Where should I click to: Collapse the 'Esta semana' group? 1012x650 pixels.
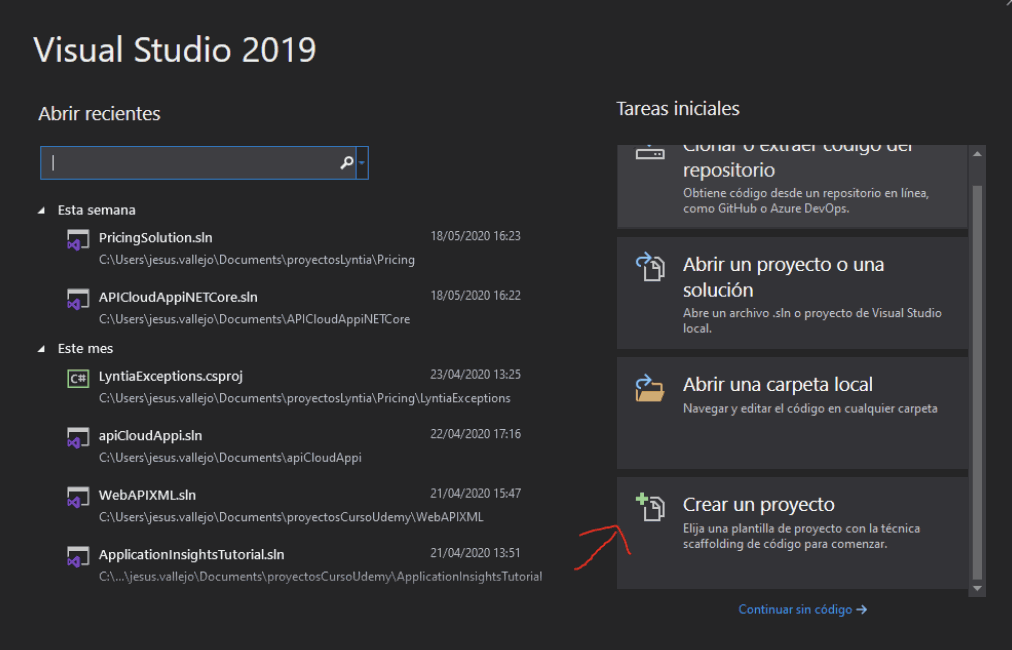pyautogui.click(x=42, y=210)
